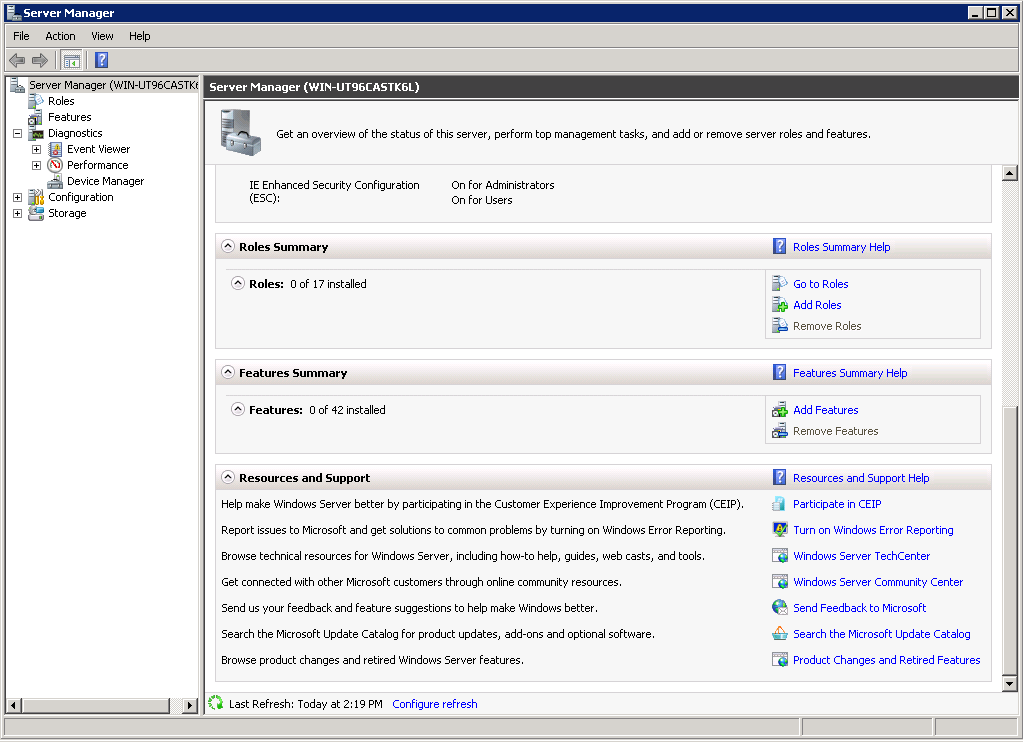Image resolution: width=1023 pixels, height=742 pixels.
Task: Click the Device Manager tree icon
Action: click(55, 181)
